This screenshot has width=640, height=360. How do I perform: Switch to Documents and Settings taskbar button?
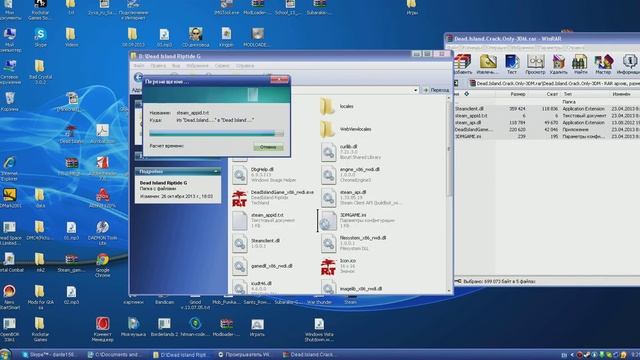[116, 355]
